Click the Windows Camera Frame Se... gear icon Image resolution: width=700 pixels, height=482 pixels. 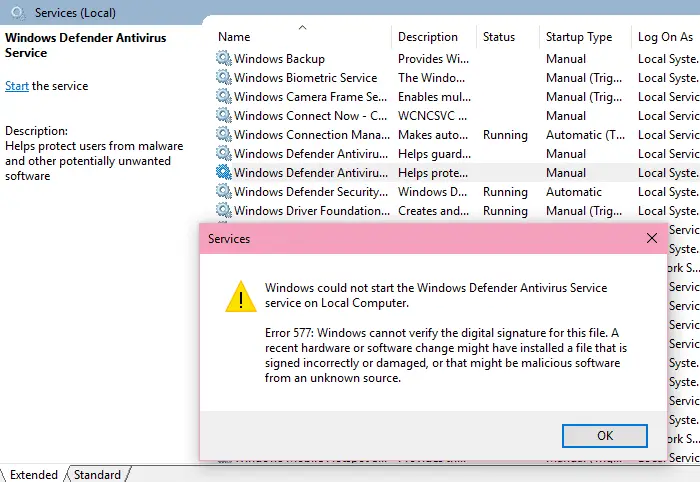pos(224,96)
